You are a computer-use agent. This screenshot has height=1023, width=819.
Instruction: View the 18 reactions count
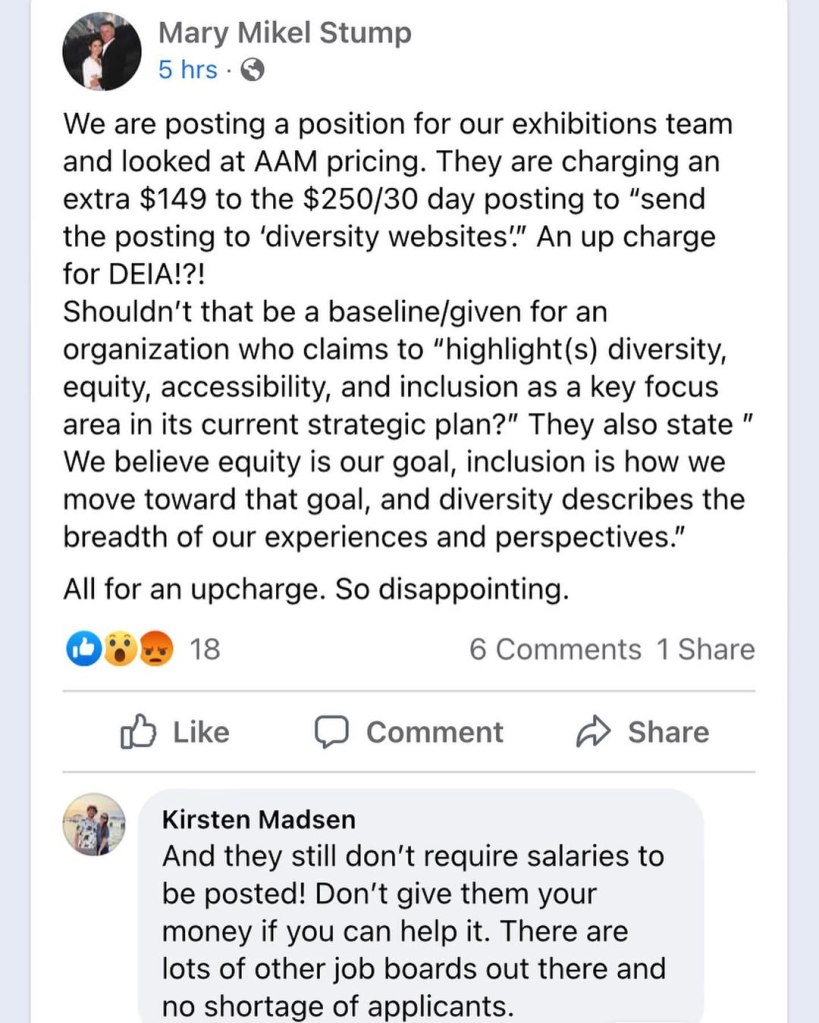click(x=204, y=650)
